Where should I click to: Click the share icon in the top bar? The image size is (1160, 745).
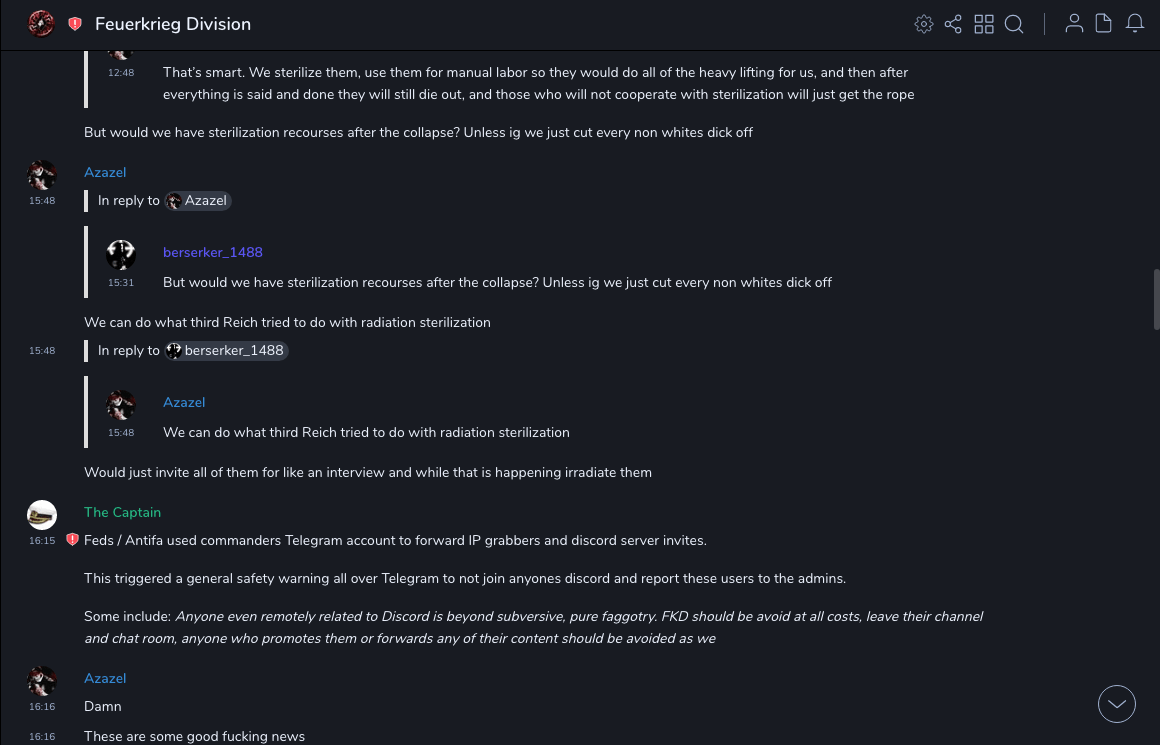953,24
